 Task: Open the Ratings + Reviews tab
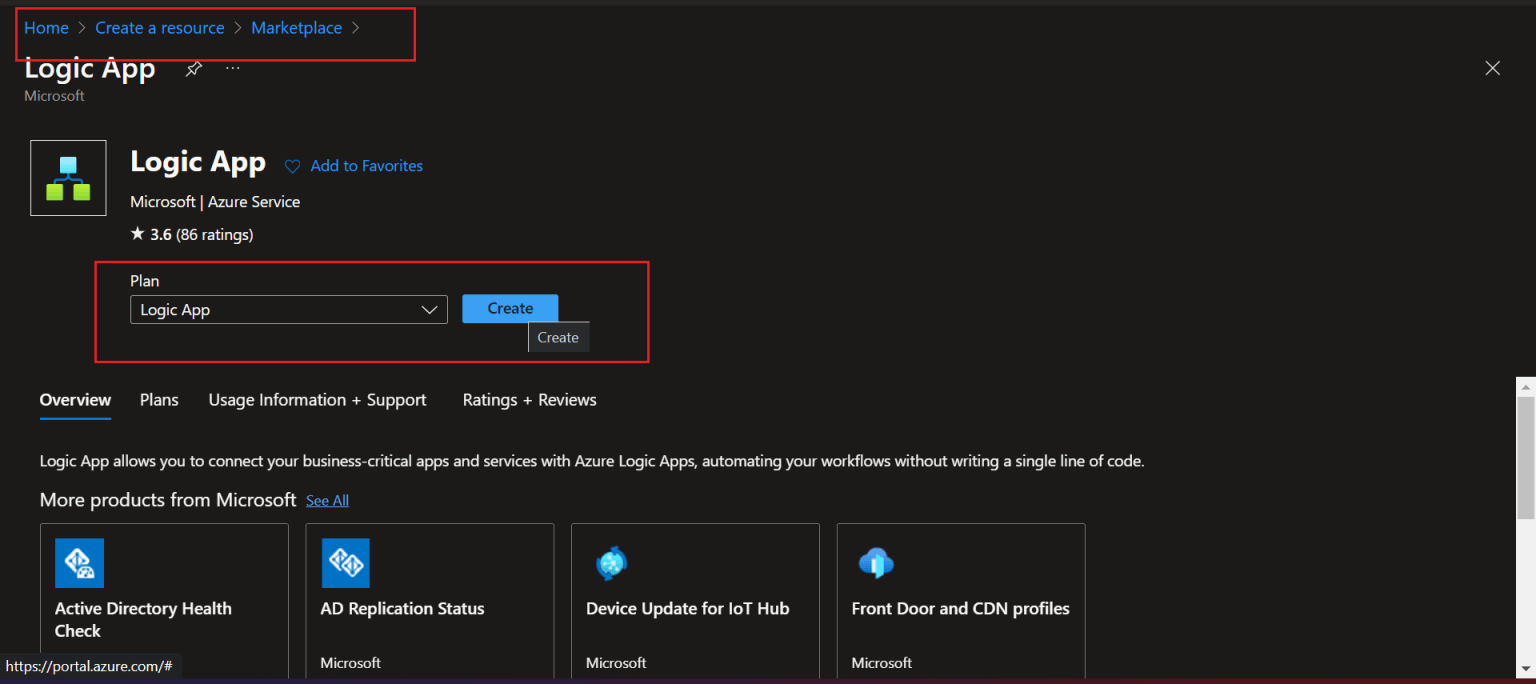click(x=529, y=400)
